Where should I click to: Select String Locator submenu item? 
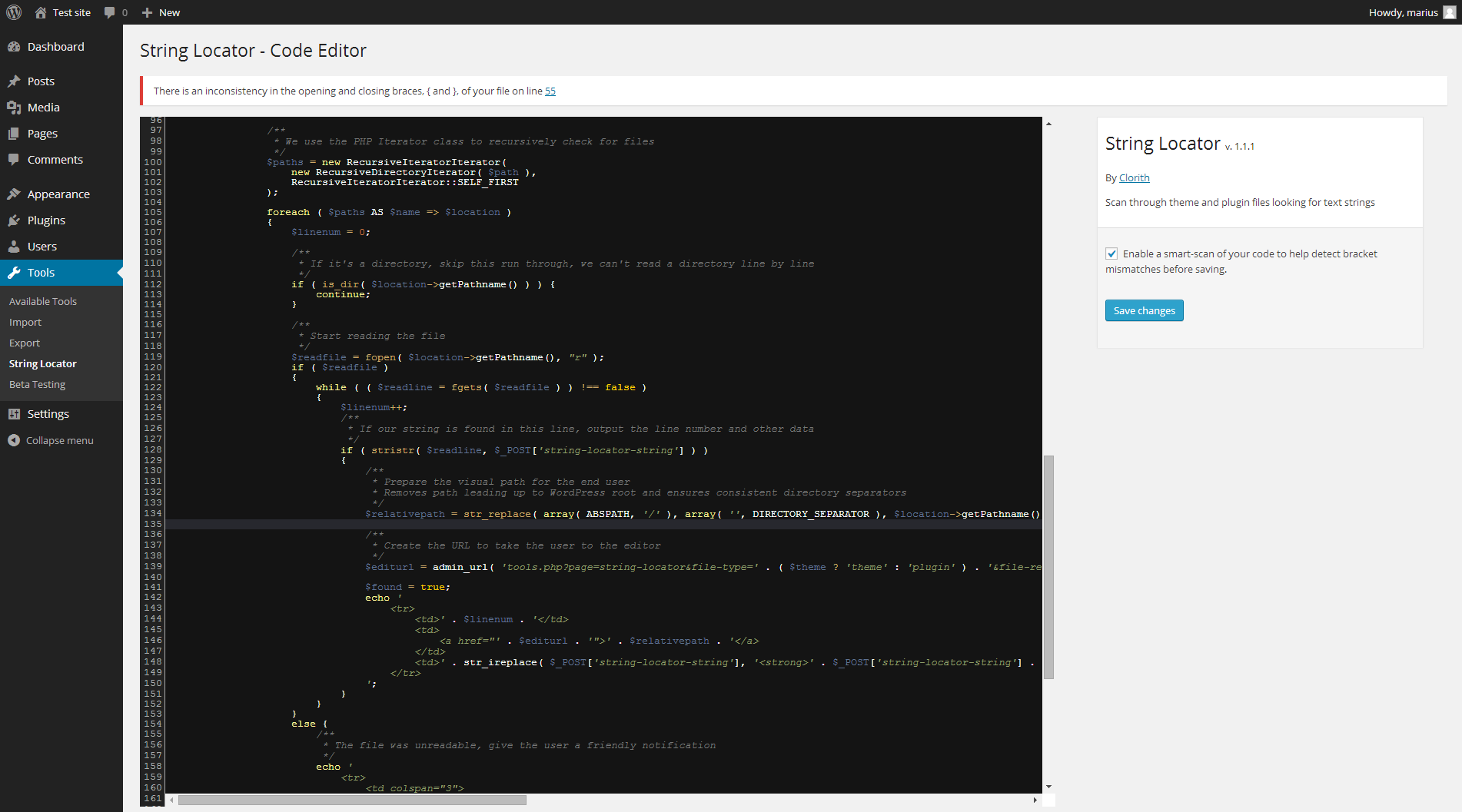(43, 364)
